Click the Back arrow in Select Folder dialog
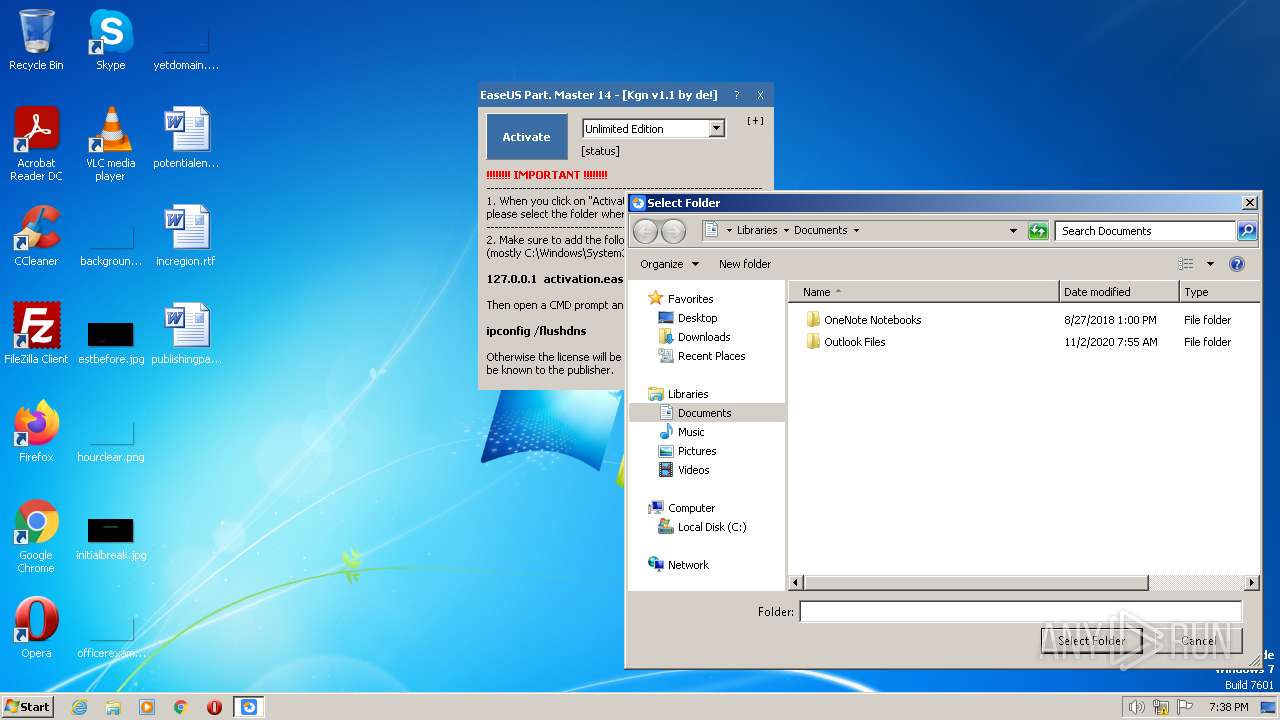 tap(646, 231)
